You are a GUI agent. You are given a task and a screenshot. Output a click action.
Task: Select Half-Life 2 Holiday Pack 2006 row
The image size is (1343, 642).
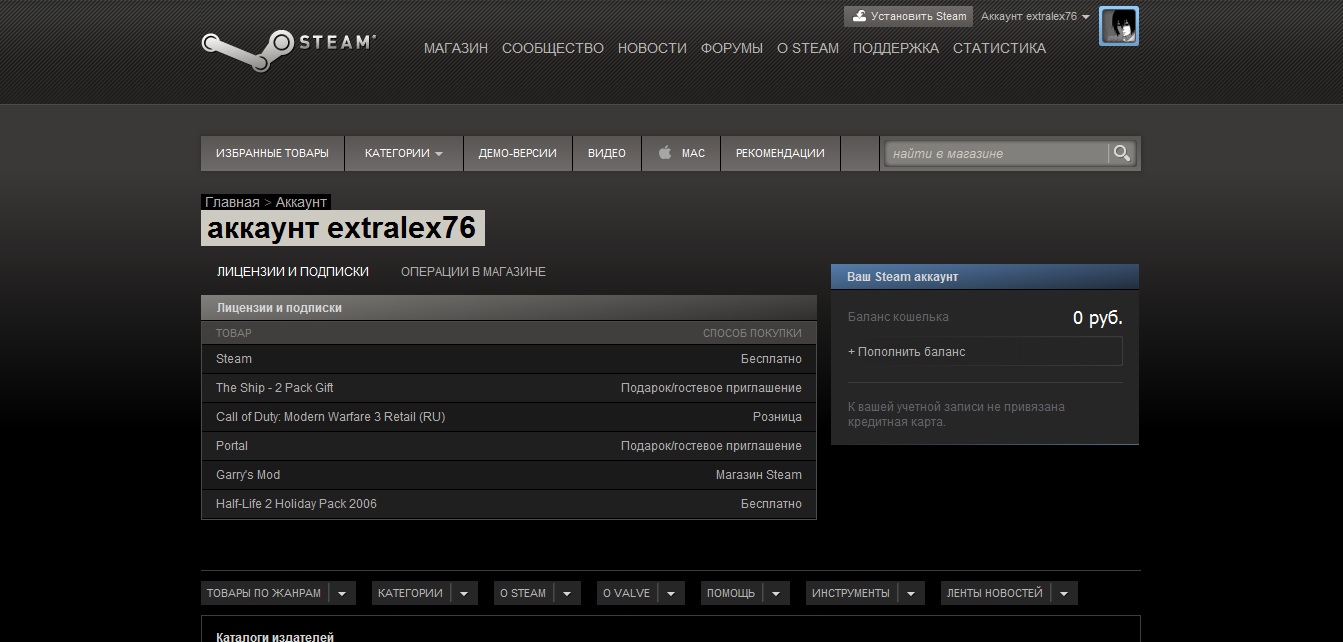[x=509, y=504]
